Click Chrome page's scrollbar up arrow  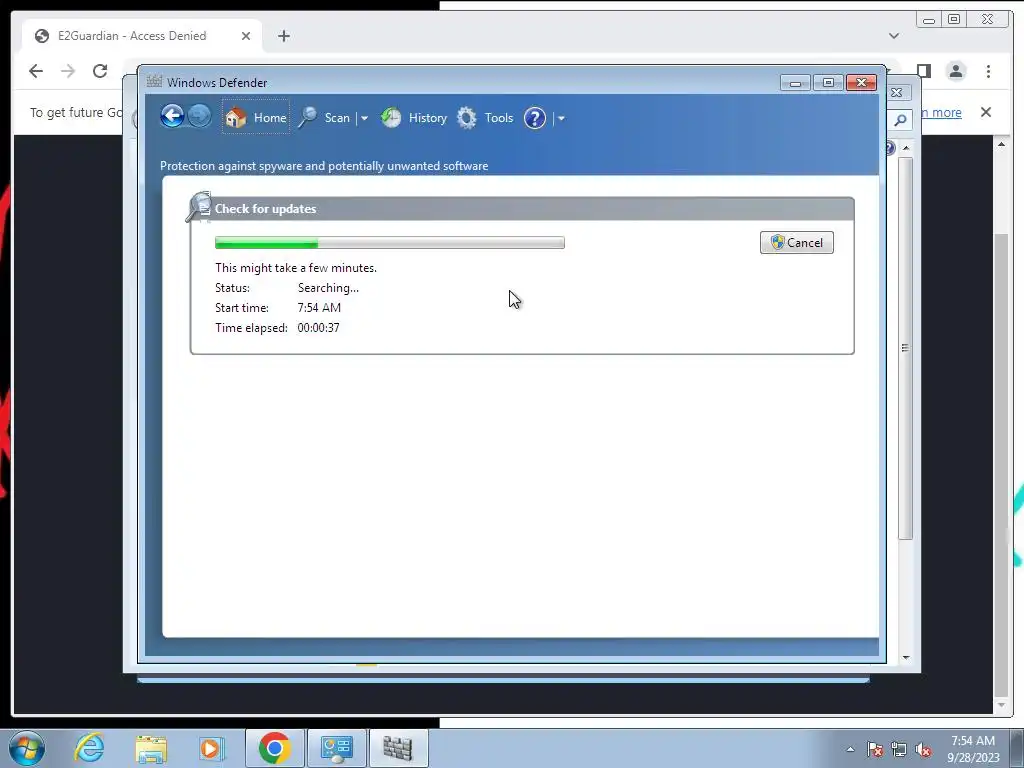1001,144
